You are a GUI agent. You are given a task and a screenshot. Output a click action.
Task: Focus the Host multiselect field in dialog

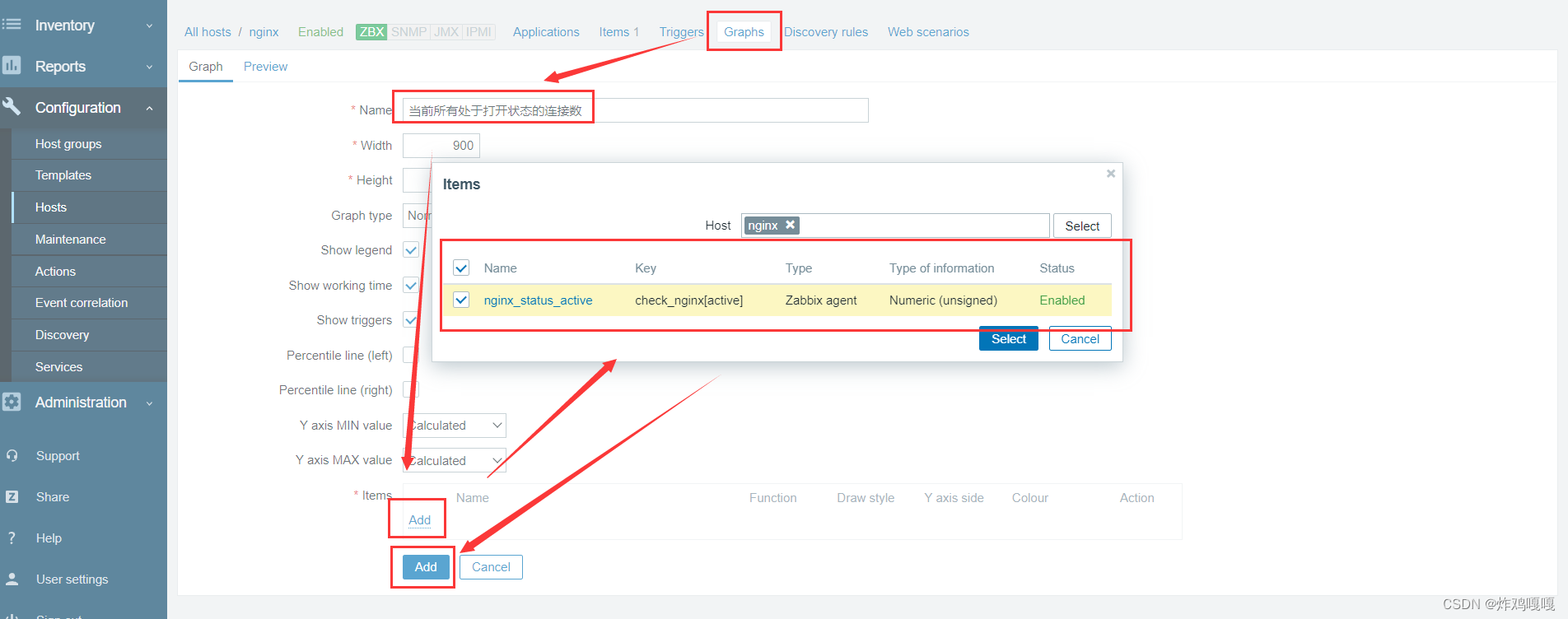895,226
